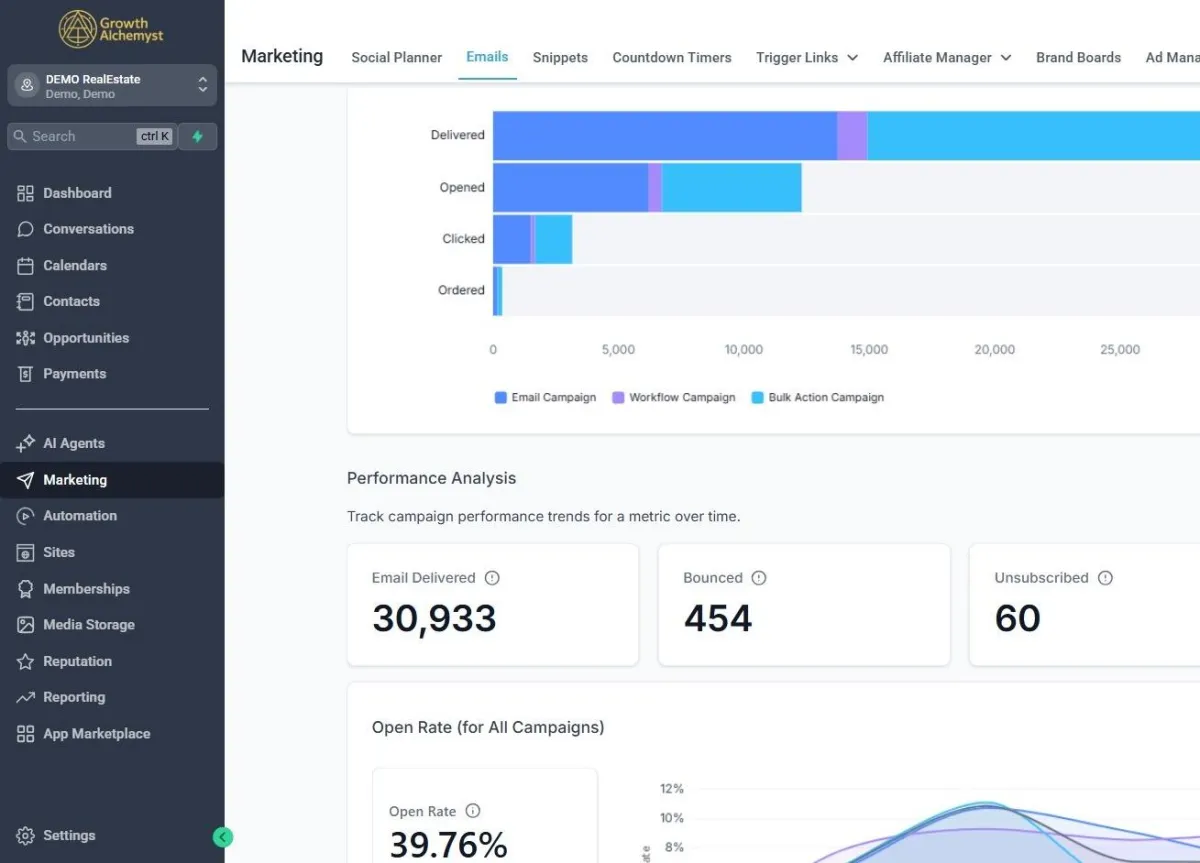Image resolution: width=1200 pixels, height=863 pixels.
Task: Click the Payments invoice icon
Action: 26,374
